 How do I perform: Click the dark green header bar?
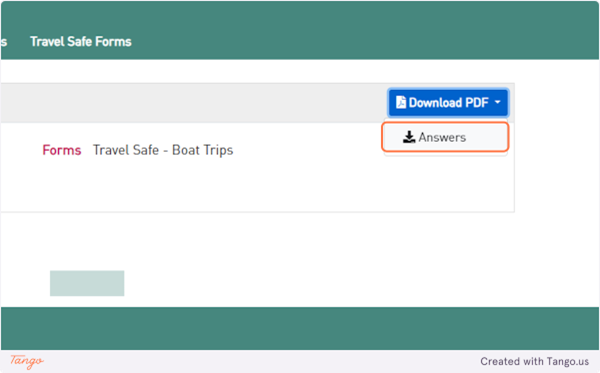300,30
